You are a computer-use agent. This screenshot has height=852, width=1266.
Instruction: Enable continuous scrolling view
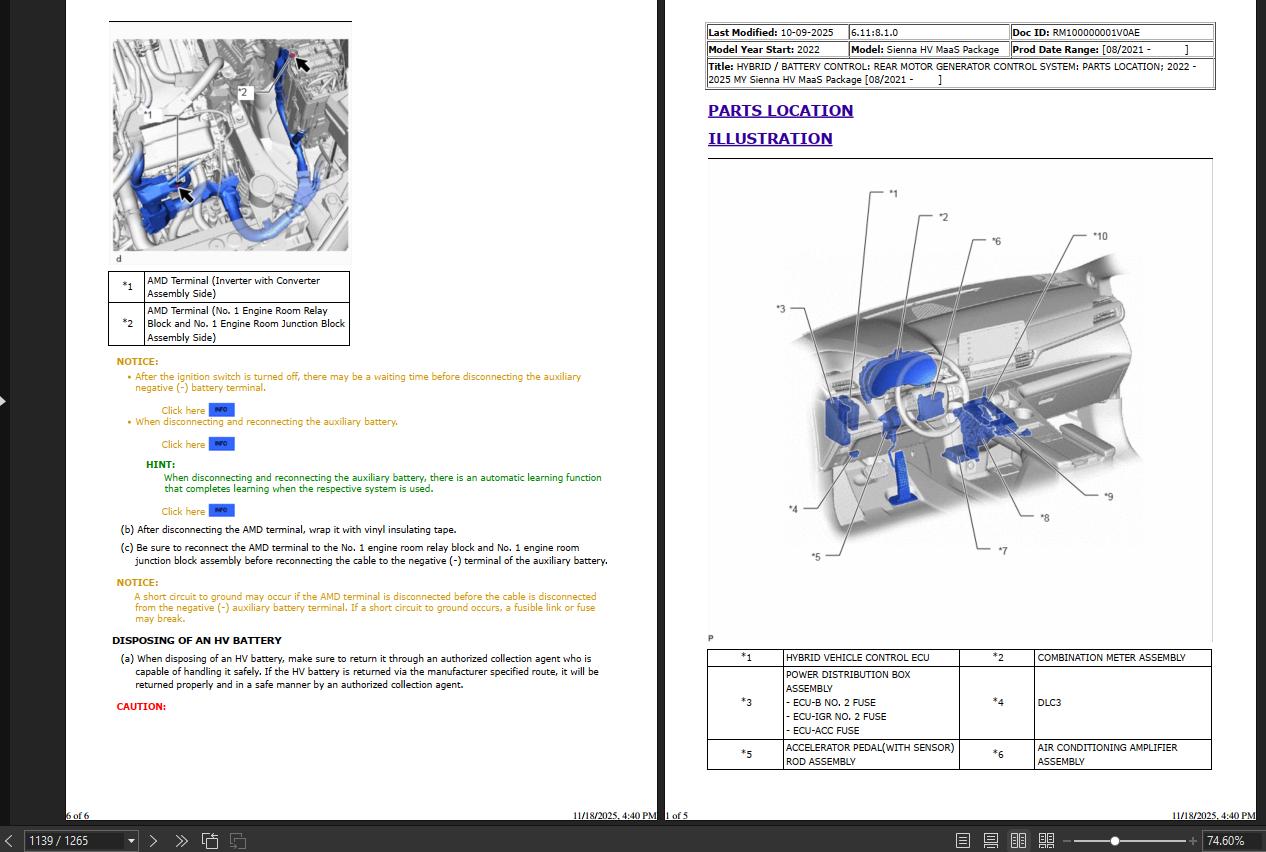click(991, 840)
